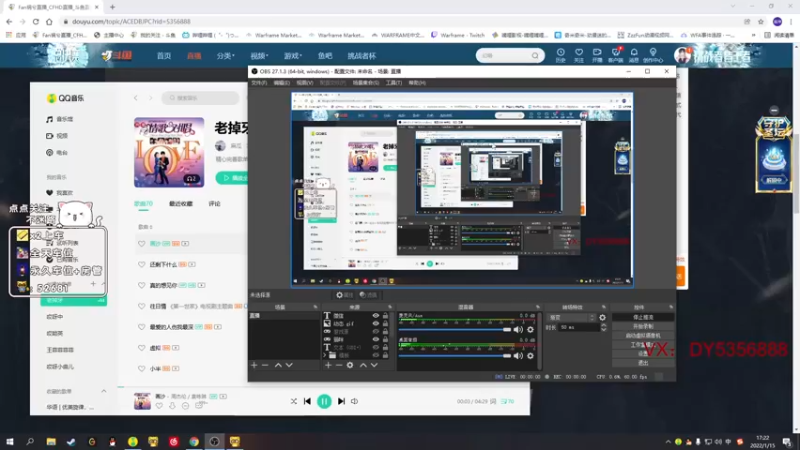Open the OBS Scene Collection menu
This screenshot has width=800, height=450.
coord(365,83)
